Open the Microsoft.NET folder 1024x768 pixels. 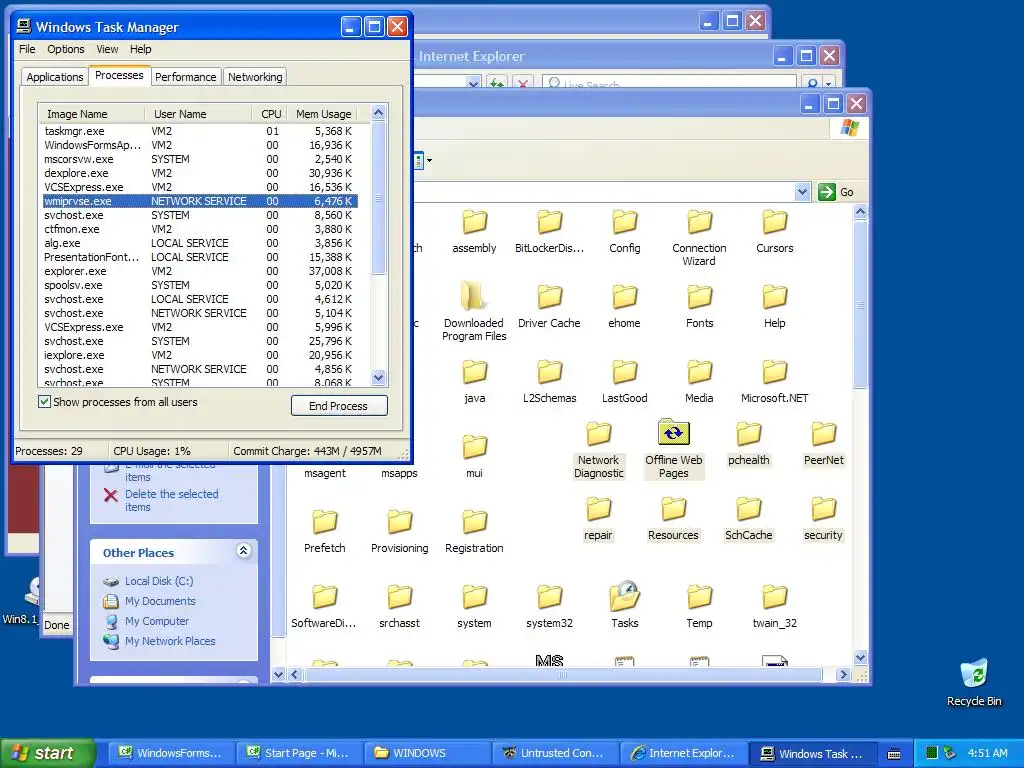click(775, 381)
